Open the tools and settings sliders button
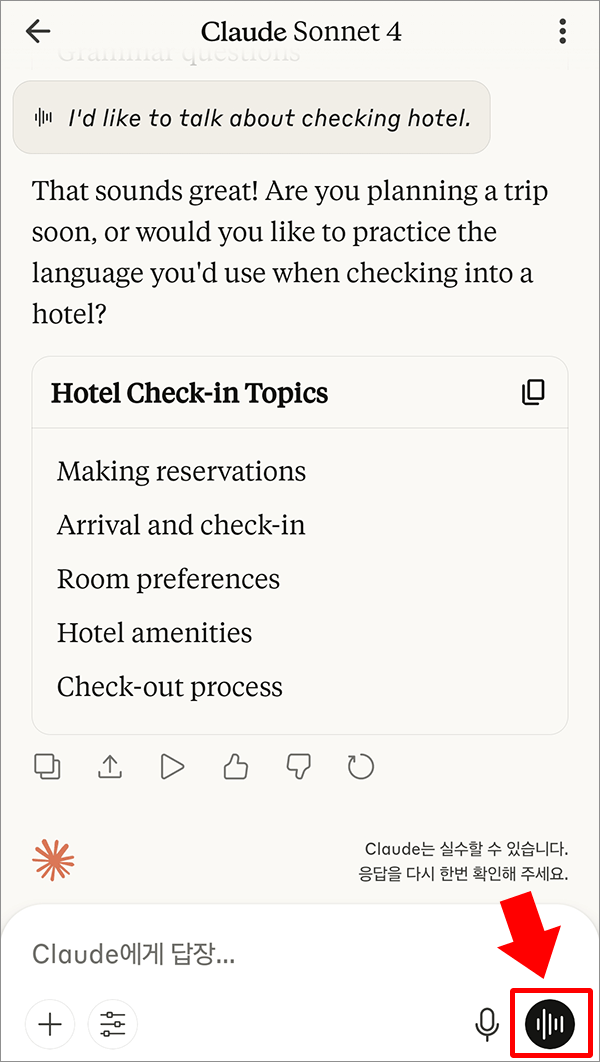Viewport: 600px width, 1062px height. (112, 1024)
